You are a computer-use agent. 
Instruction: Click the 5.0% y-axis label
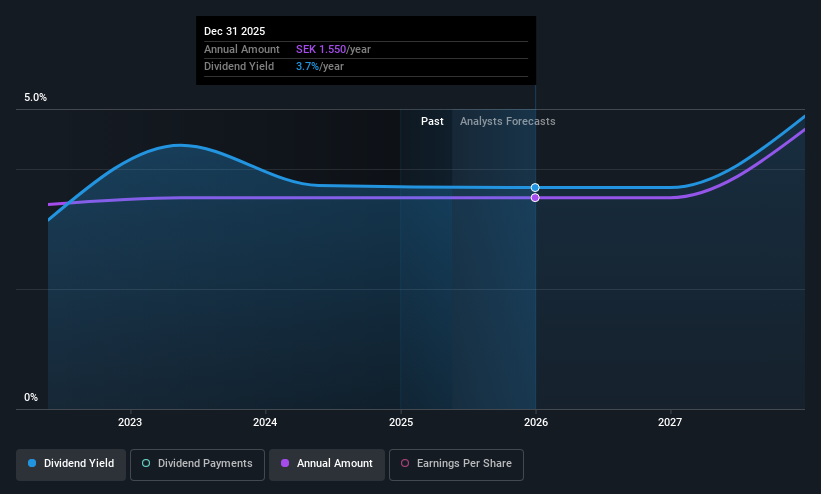point(35,97)
